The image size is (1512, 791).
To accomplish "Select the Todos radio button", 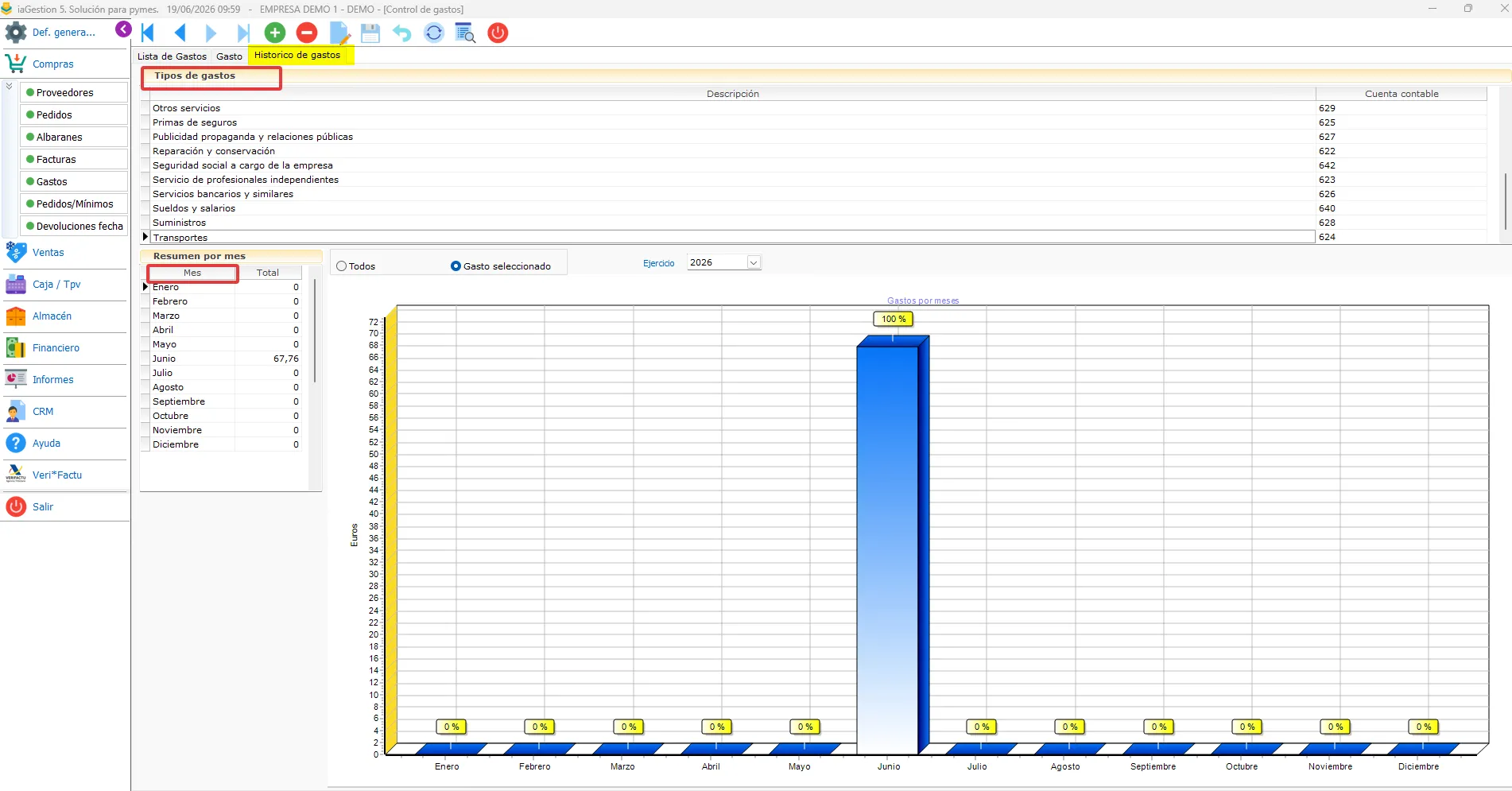I will 342,266.
